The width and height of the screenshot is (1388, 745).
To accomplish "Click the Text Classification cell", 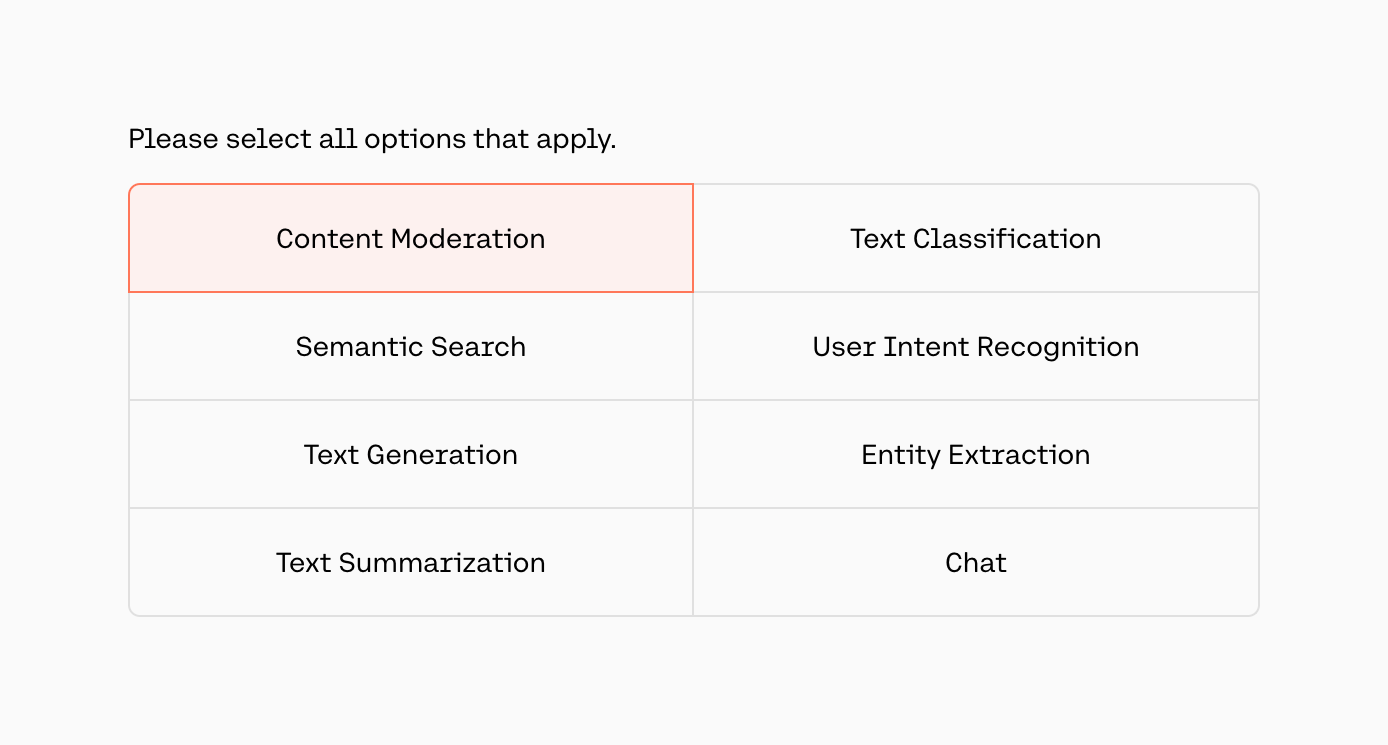I will tap(975, 239).
